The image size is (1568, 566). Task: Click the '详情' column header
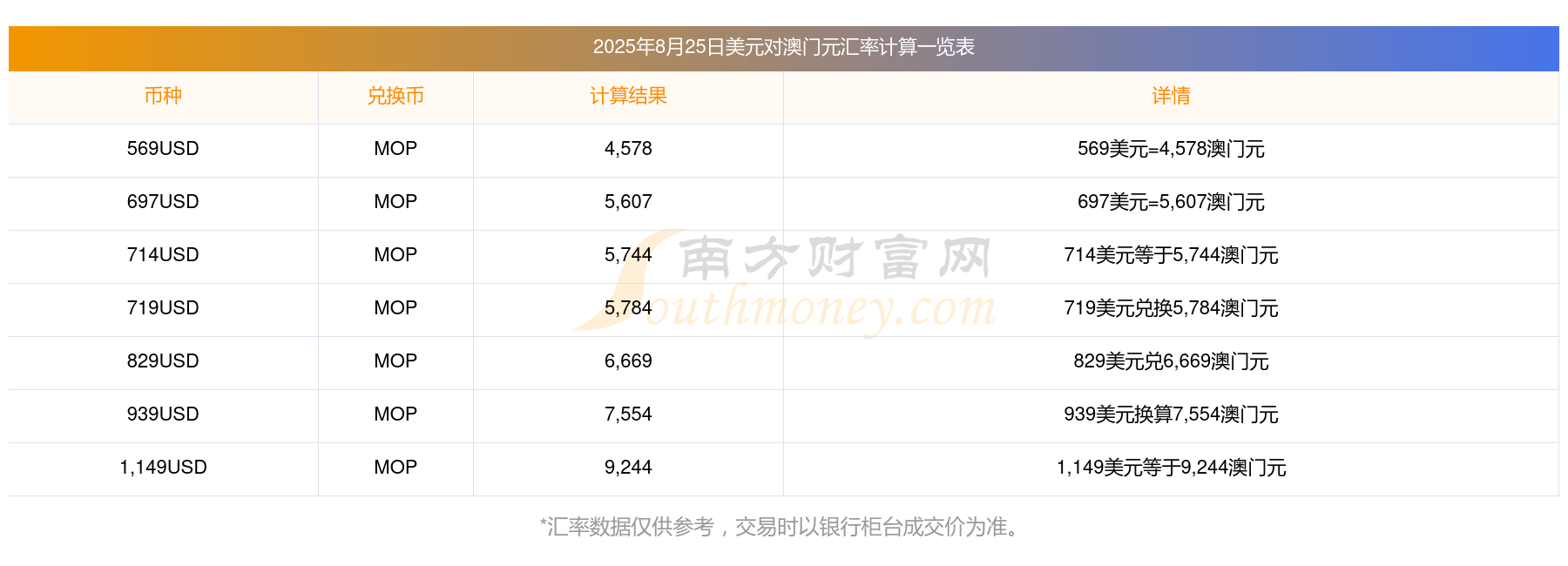point(1171,96)
